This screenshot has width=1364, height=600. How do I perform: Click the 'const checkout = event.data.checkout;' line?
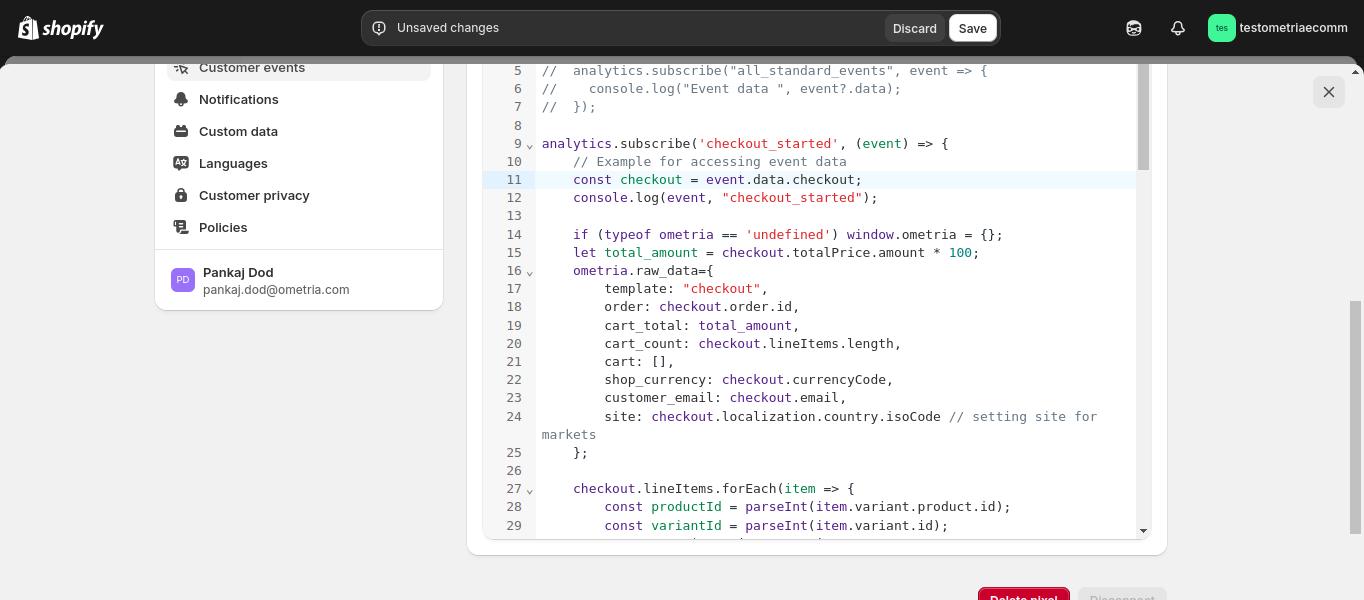pyautogui.click(x=717, y=180)
